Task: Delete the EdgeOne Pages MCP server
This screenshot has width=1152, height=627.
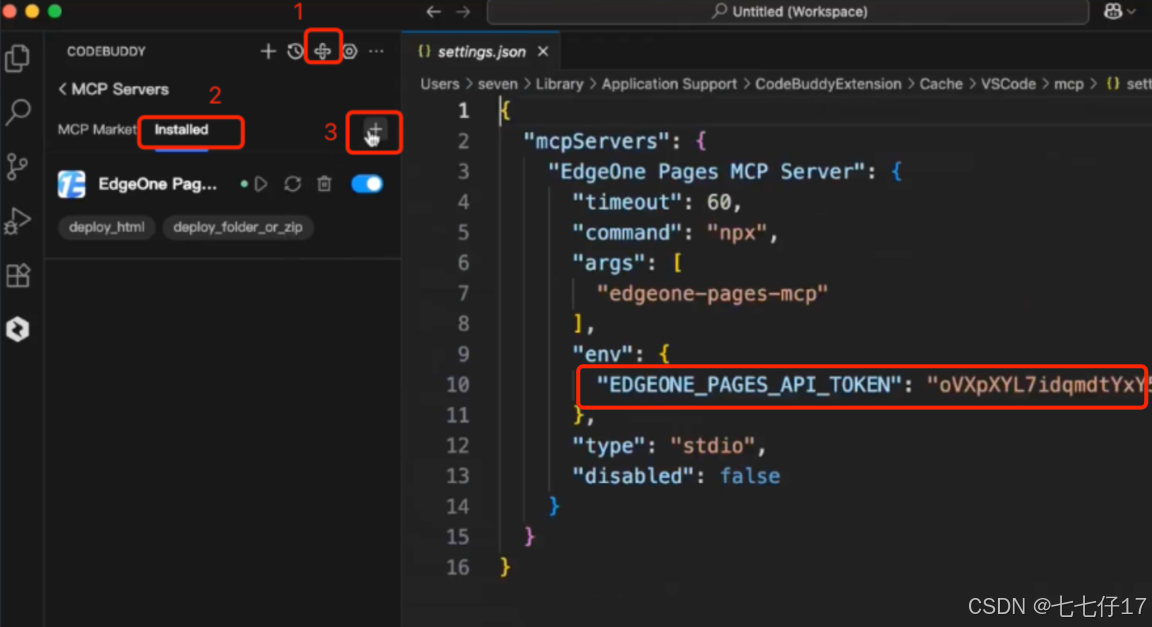Action: (x=324, y=184)
